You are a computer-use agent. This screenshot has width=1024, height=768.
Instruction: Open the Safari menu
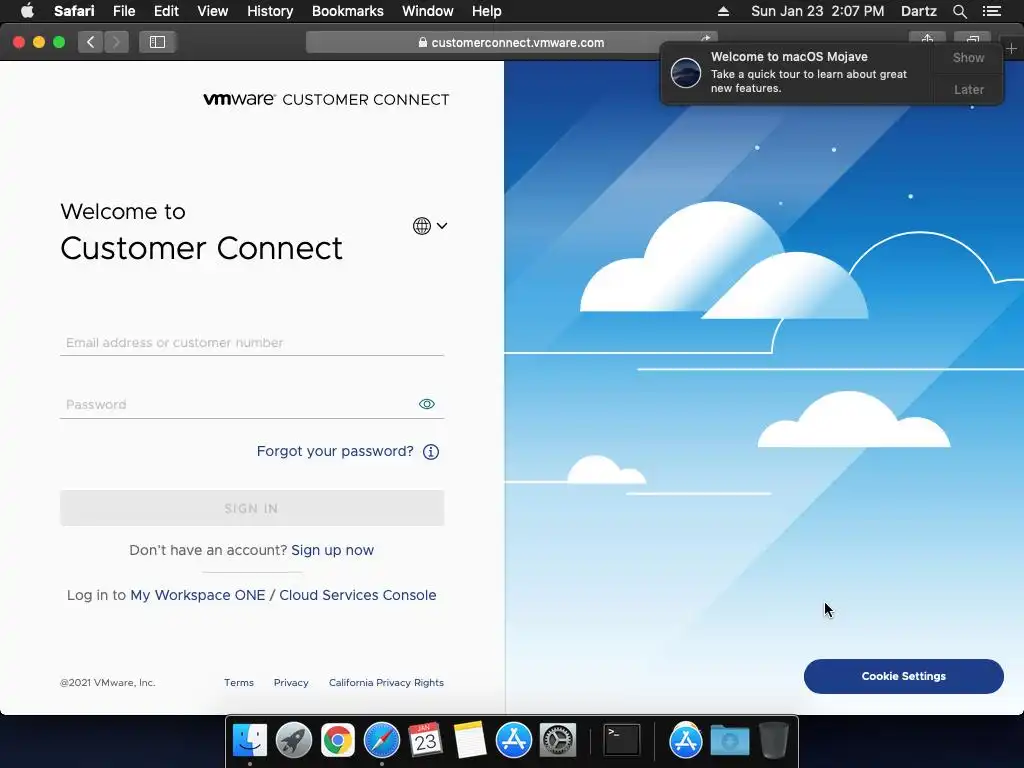click(x=74, y=11)
